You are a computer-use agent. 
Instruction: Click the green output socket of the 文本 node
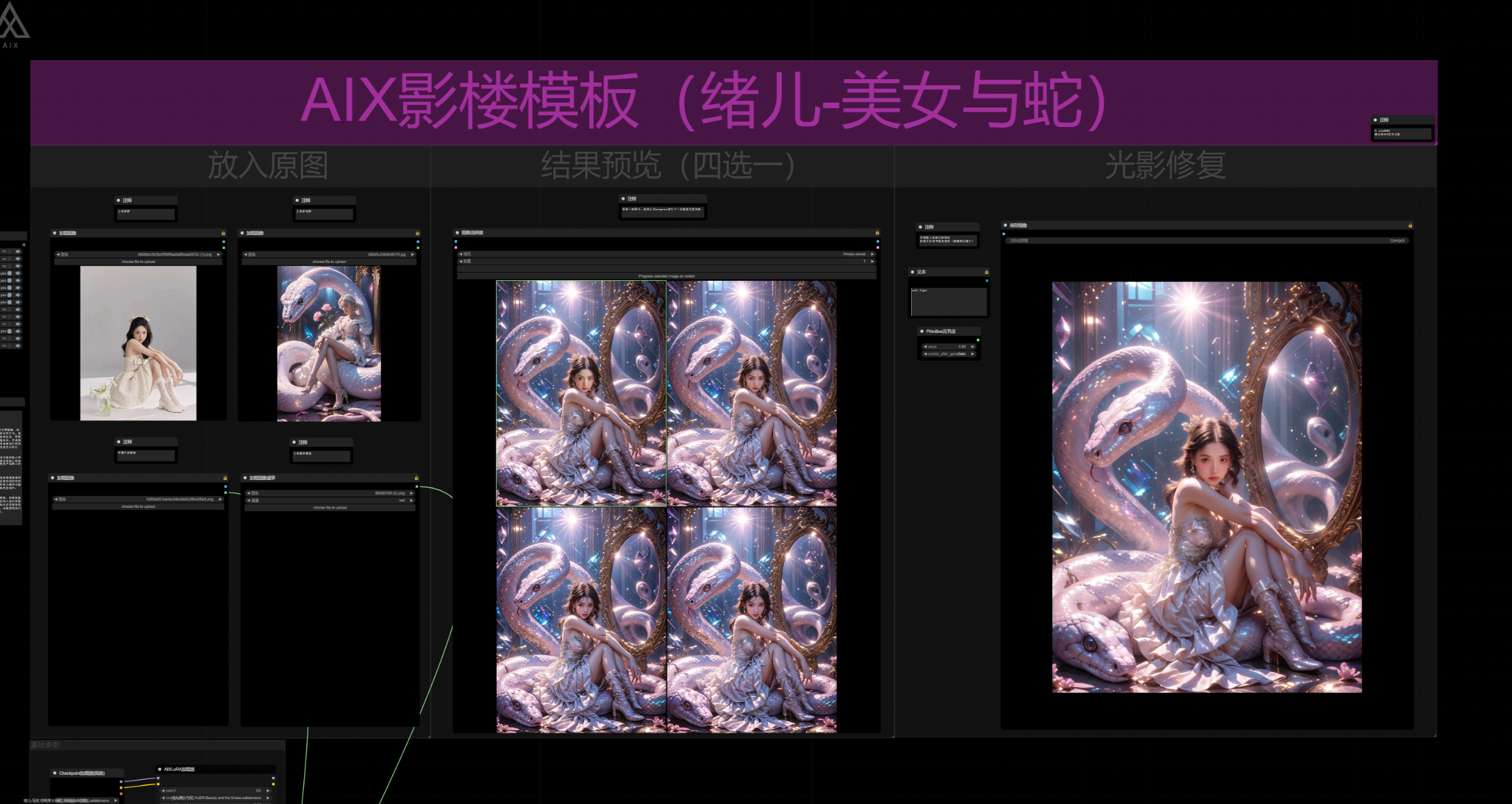point(987,281)
